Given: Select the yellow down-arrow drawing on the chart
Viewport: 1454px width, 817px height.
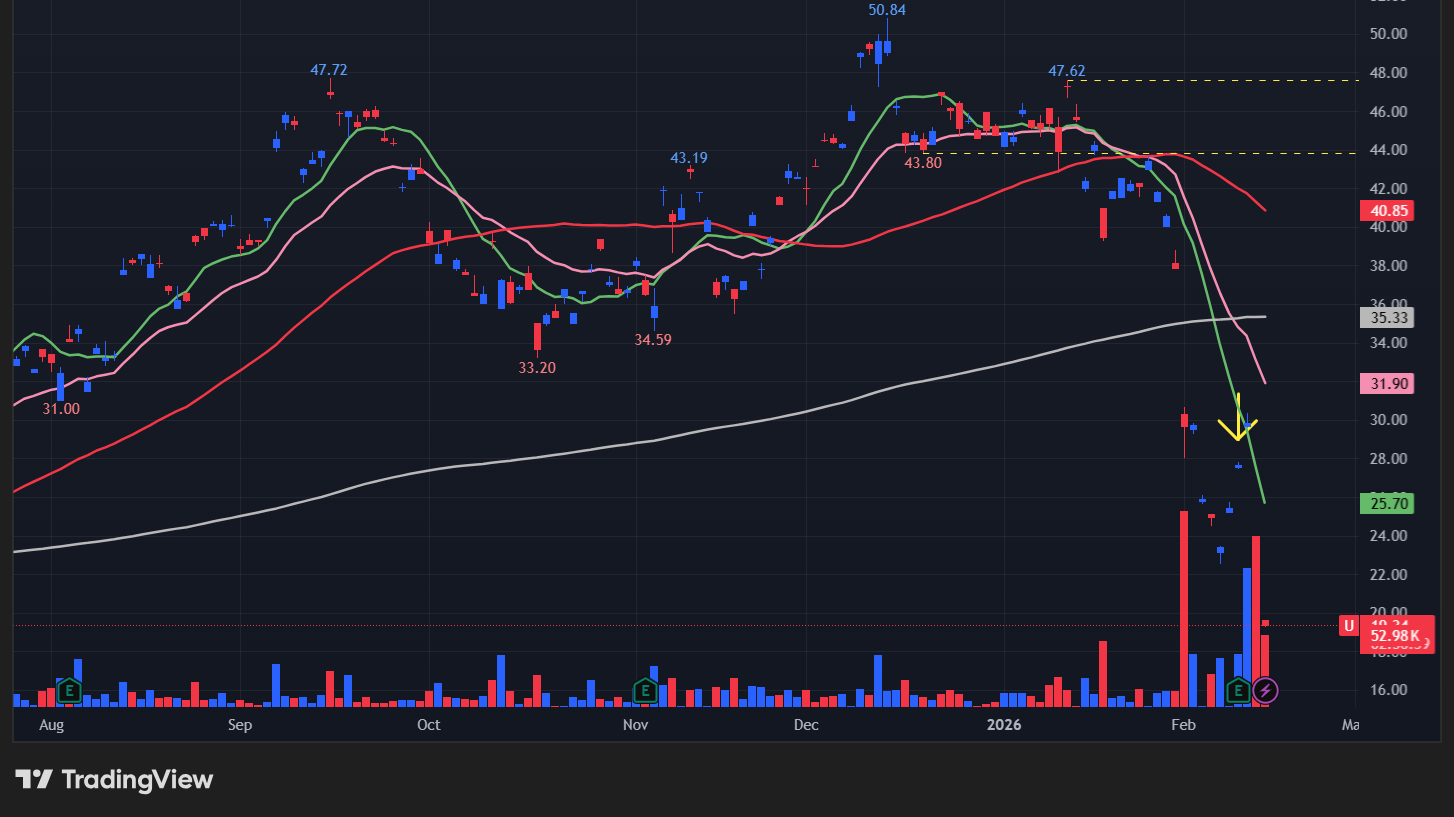Looking at the screenshot, I should pos(1237,424).
